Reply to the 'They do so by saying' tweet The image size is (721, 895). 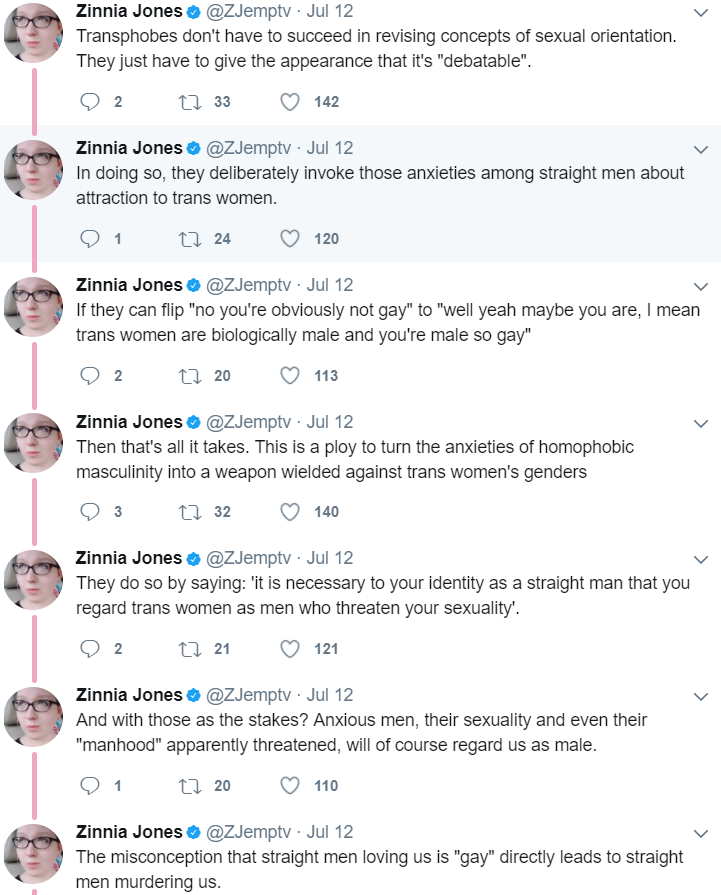point(90,649)
